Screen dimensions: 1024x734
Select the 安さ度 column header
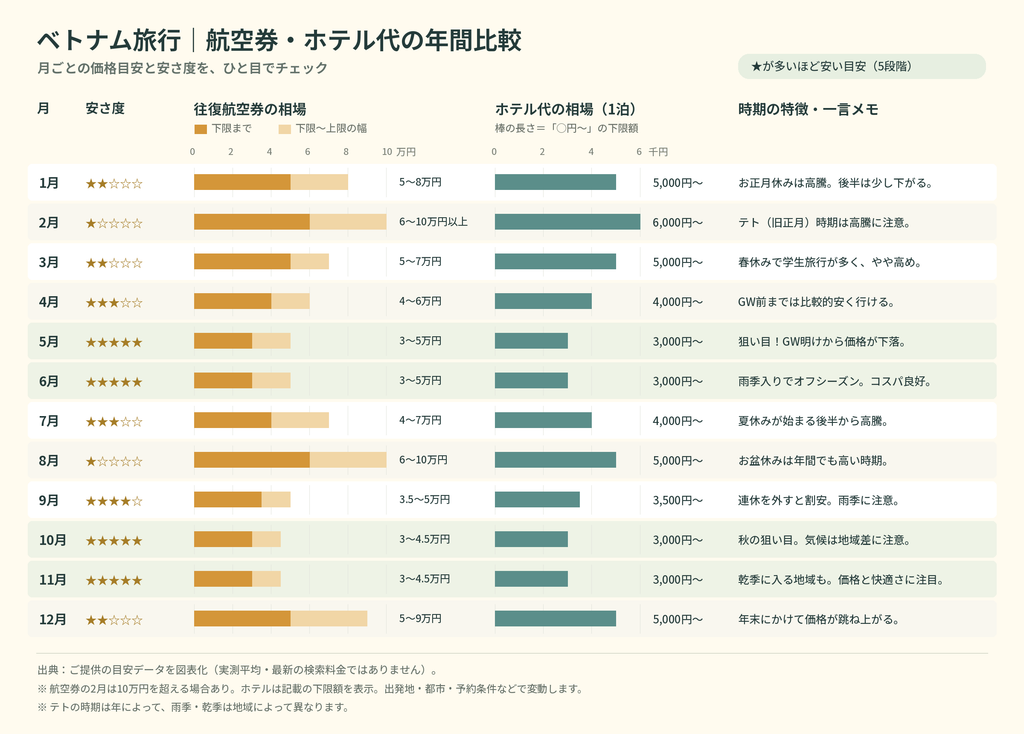click(x=104, y=108)
